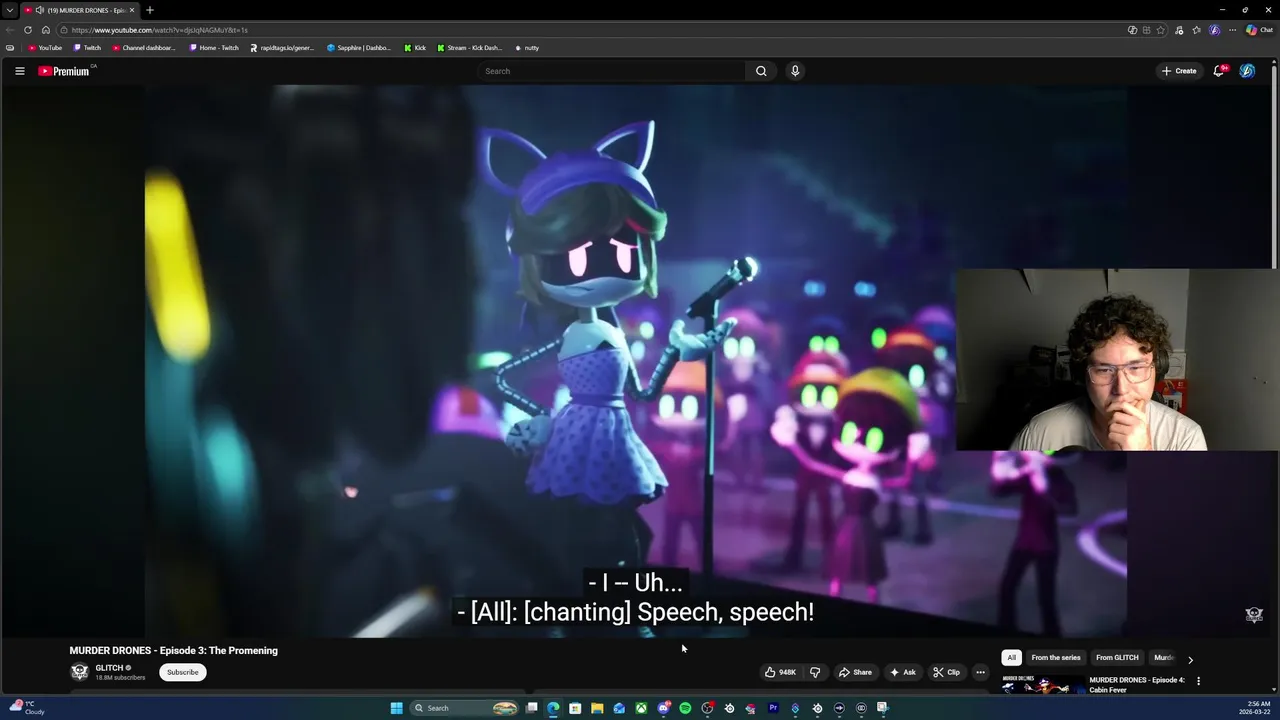Screen dimensions: 1280x720
Task: Open the YouTube account avatar menu
Action: tap(1247, 71)
